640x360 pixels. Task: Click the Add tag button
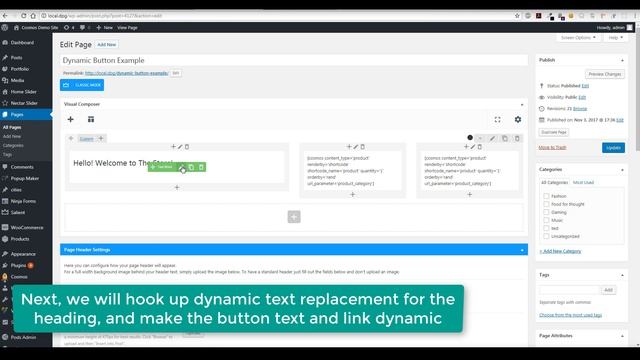click(x=608, y=290)
